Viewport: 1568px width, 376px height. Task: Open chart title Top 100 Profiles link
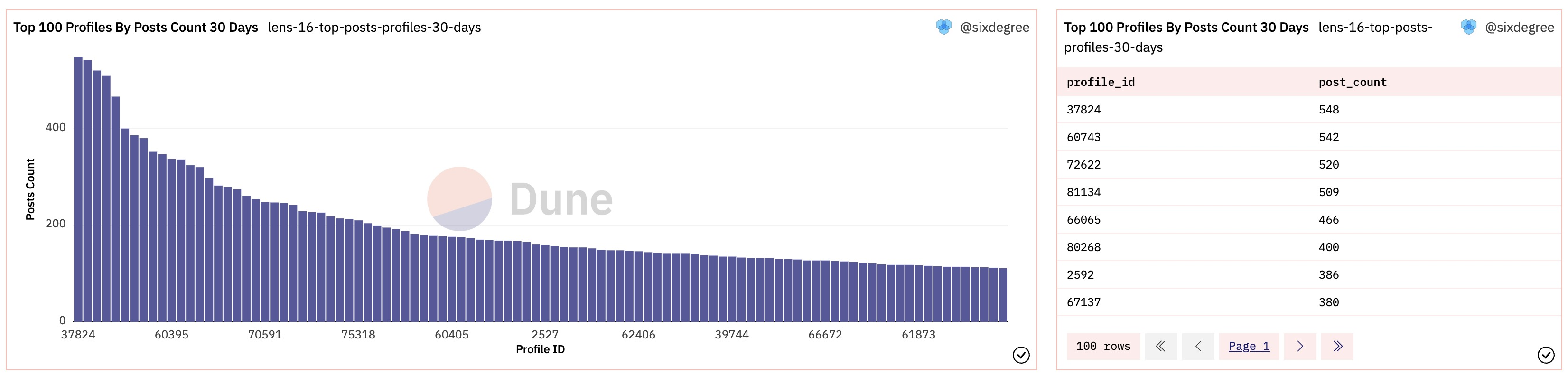click(x=136, y=28)
